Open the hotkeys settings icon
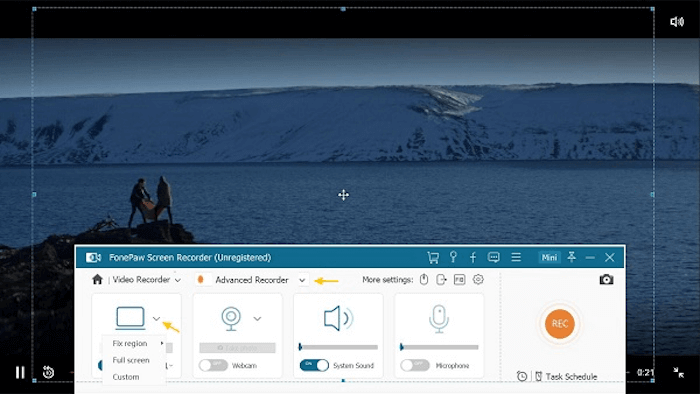The width and height of the screenshot is (700, 394). click(x=459, y=280)
